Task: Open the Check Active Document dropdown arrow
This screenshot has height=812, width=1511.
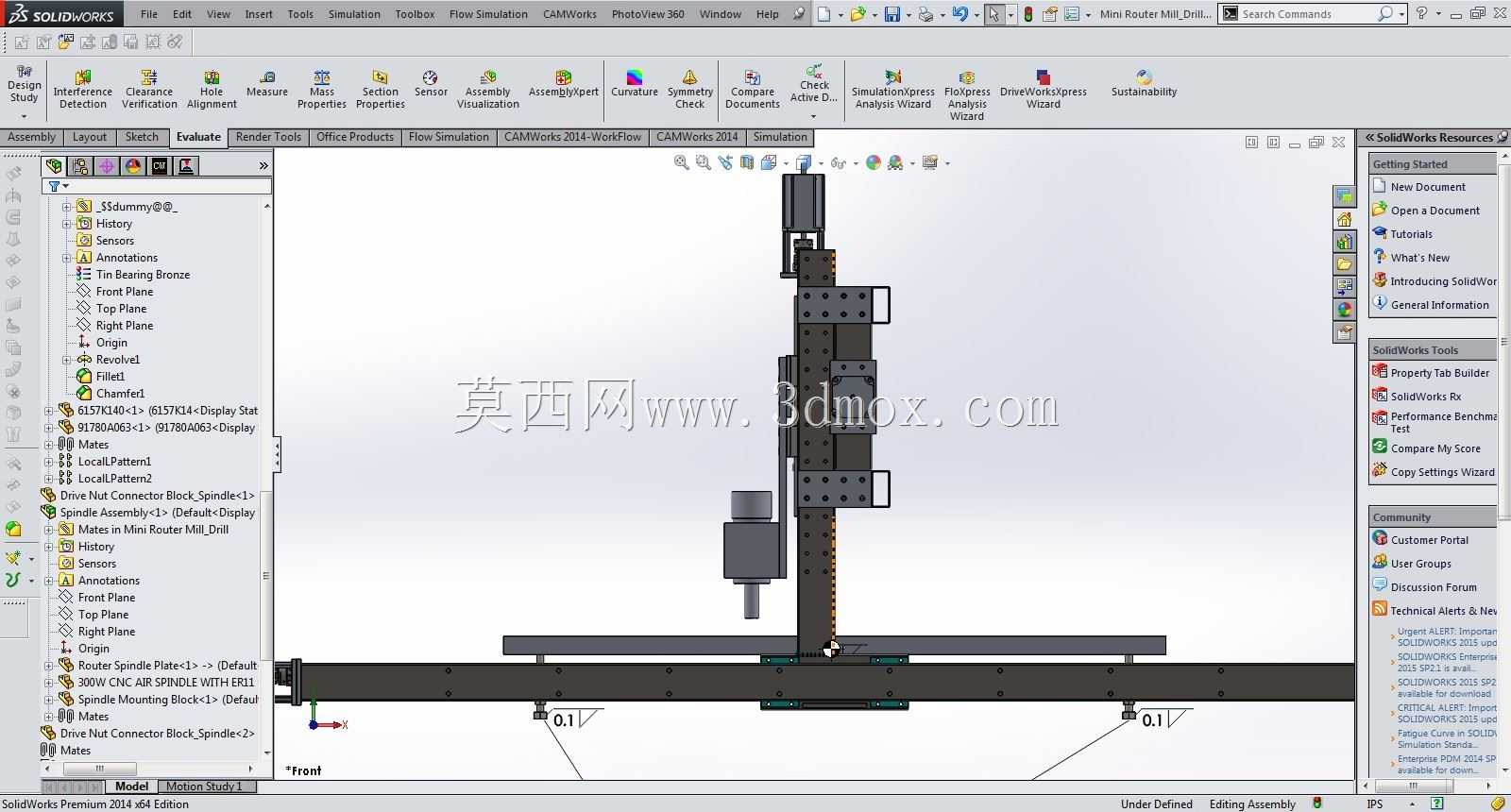Action: pyautogui.click(x=813, y=117)
